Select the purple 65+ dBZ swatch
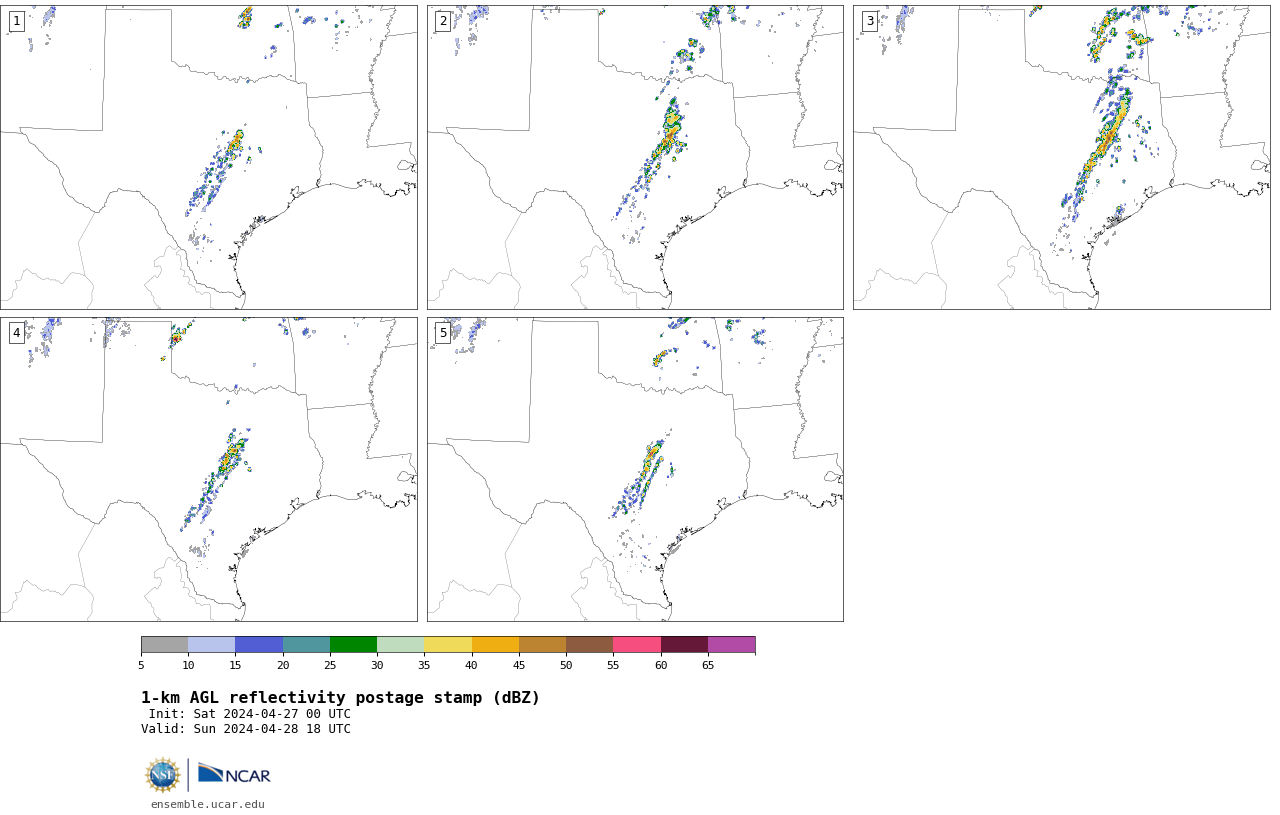The width and height of the screenshot is (1280, 815). click(x=731, y=644)
